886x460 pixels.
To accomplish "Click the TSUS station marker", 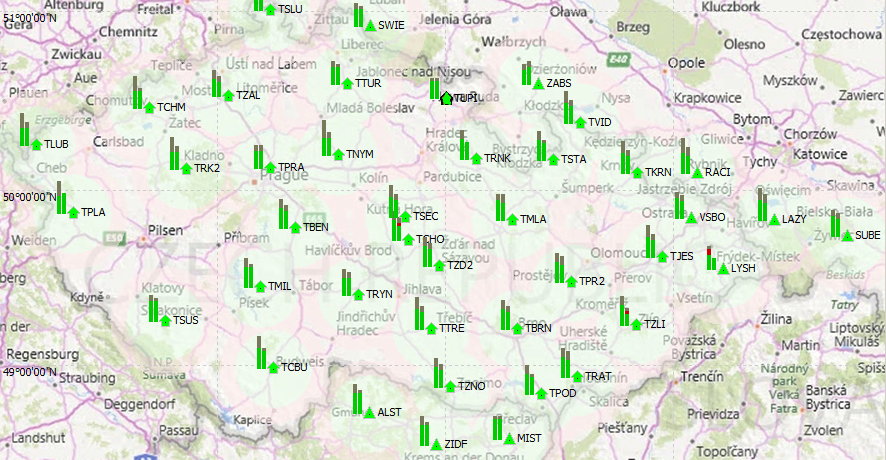I will click(x=165, y=320).
